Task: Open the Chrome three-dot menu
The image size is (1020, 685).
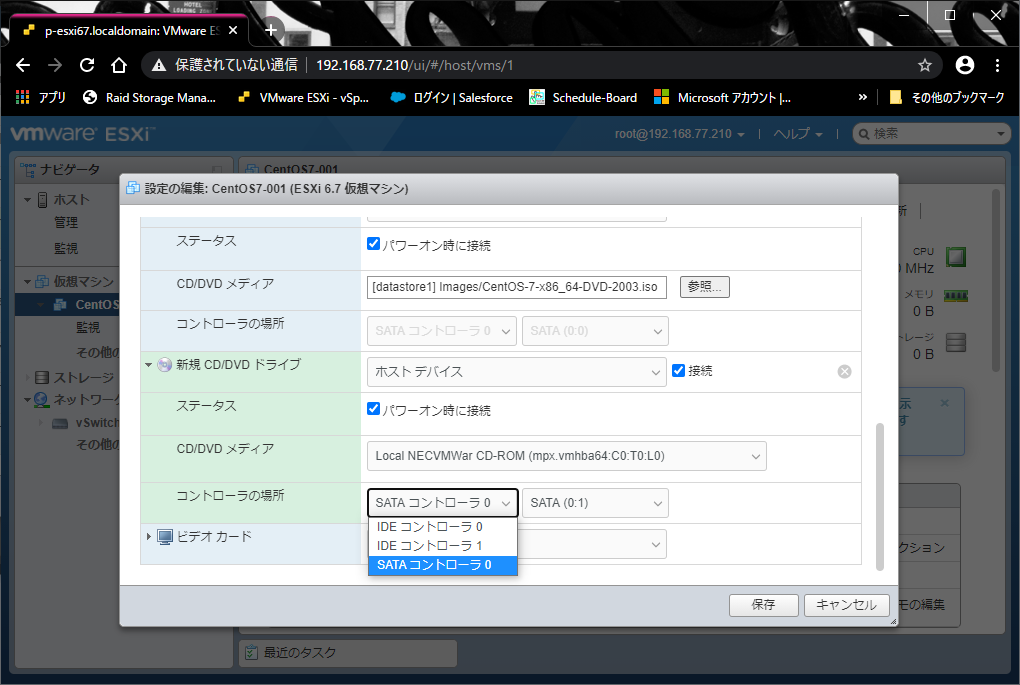Action: click(x=997, y=65)
